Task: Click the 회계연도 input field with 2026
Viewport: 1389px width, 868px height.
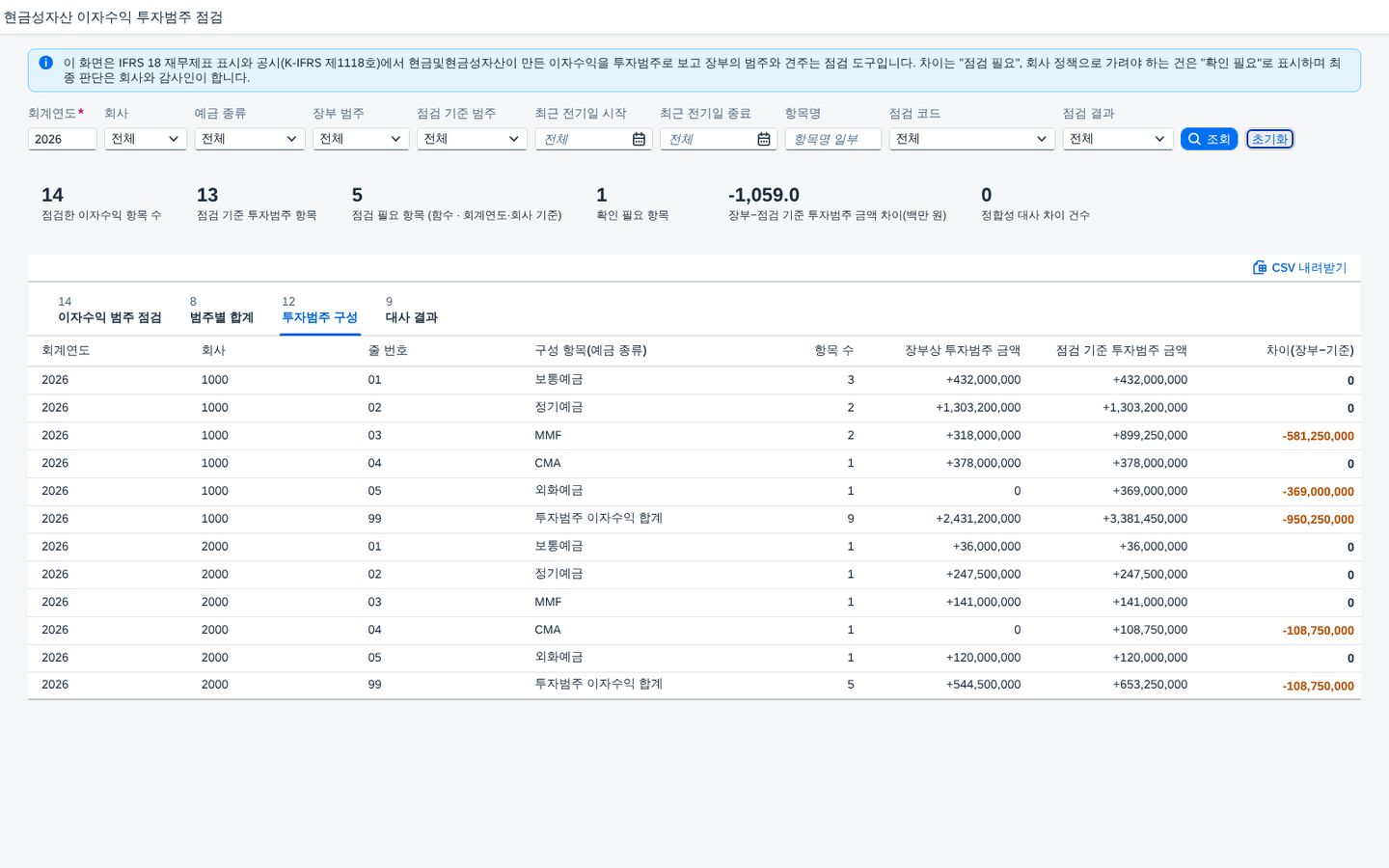Action: tap(62, 139)
